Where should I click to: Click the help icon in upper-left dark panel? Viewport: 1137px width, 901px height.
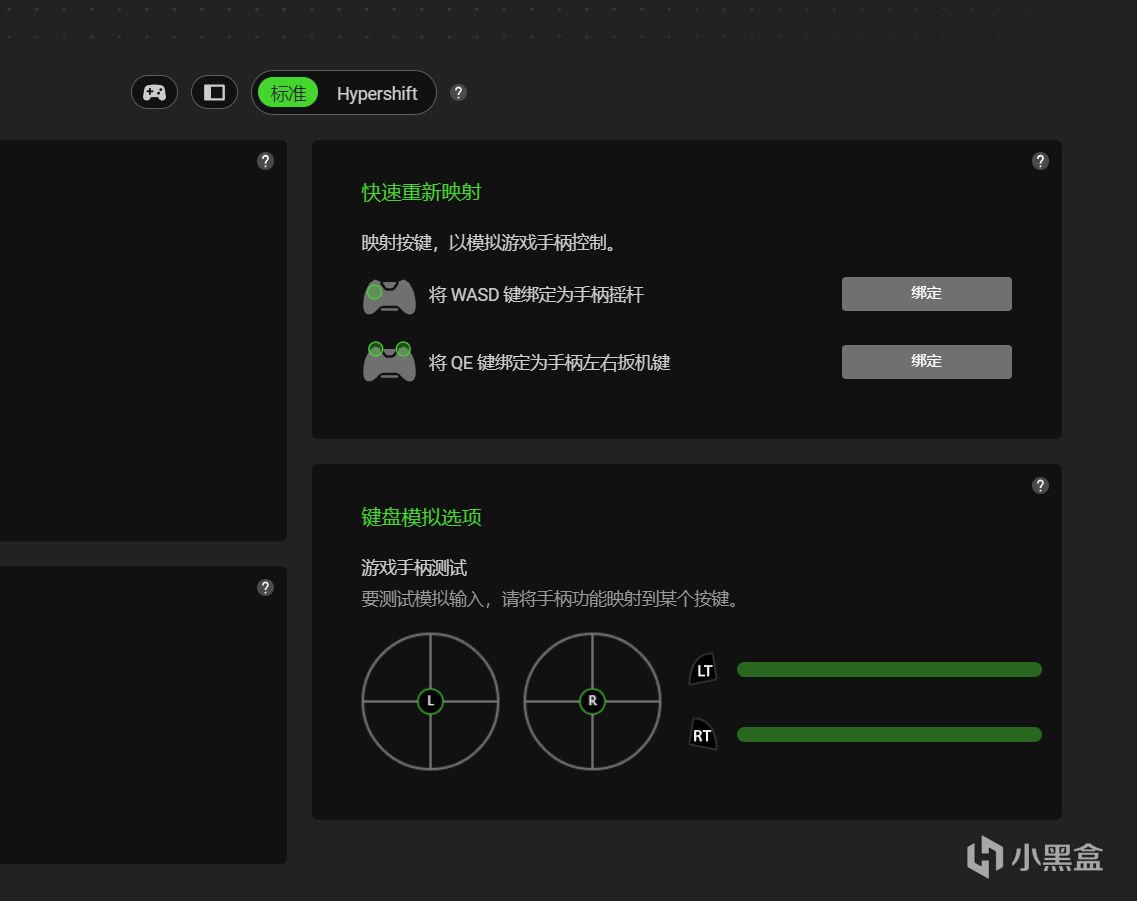265,161
